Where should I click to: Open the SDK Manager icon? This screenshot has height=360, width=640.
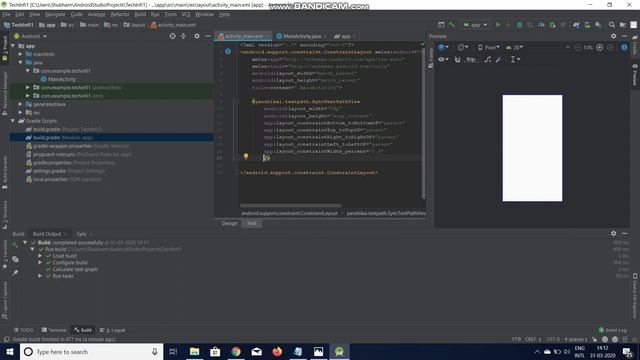(x=598, y=25)
